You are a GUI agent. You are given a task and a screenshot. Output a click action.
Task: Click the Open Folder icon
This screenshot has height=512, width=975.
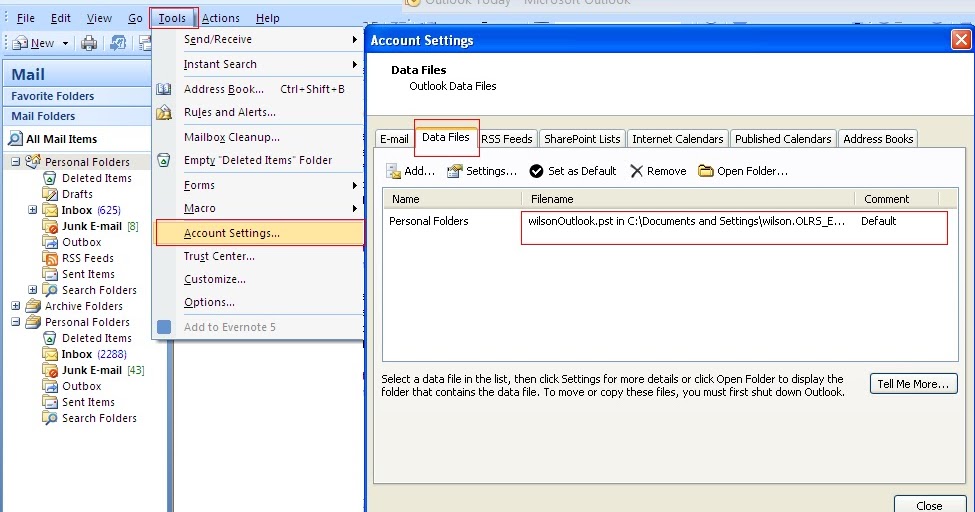point(705,170)
